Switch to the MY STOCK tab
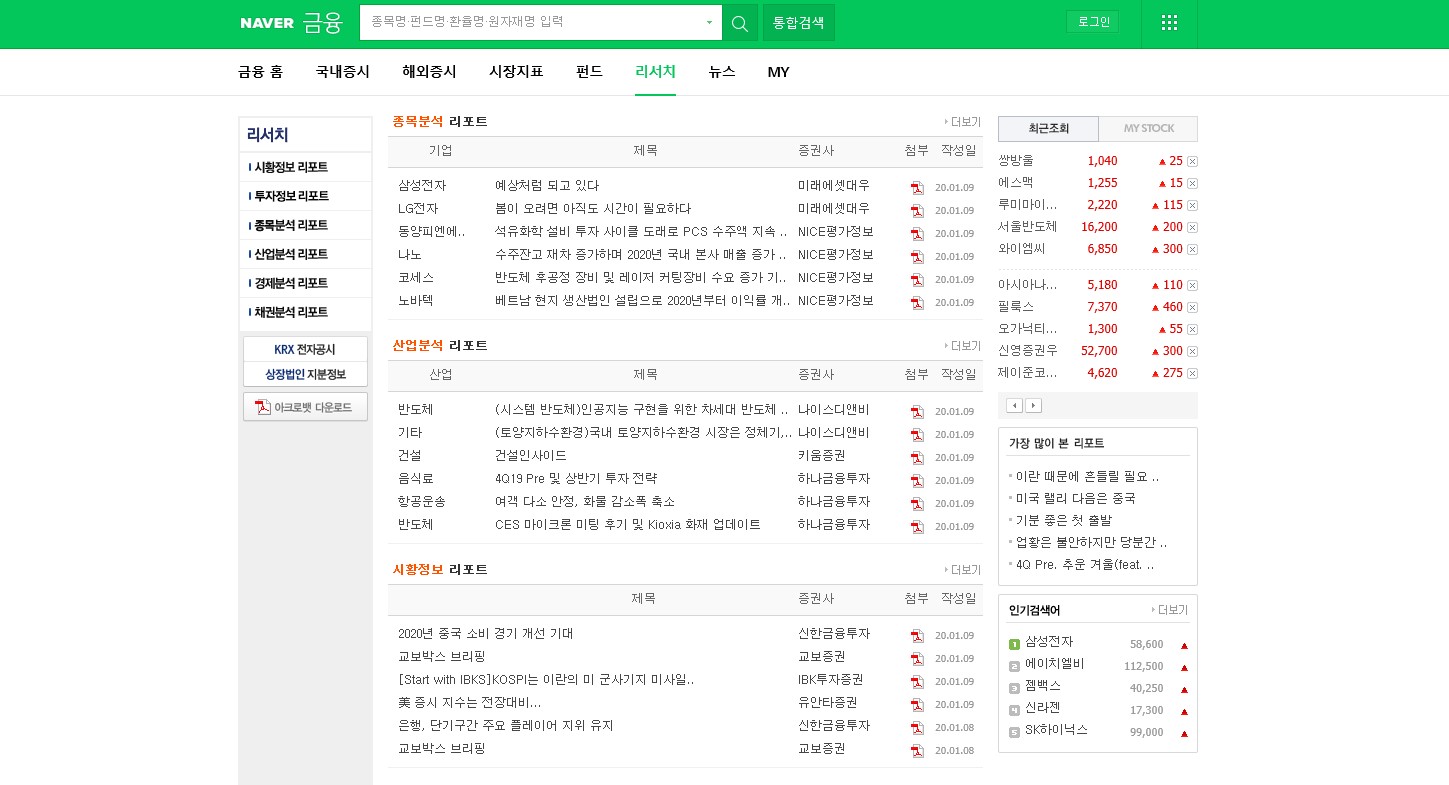The height and width of the screenshot is (785, 1449). click(1148, 129)
